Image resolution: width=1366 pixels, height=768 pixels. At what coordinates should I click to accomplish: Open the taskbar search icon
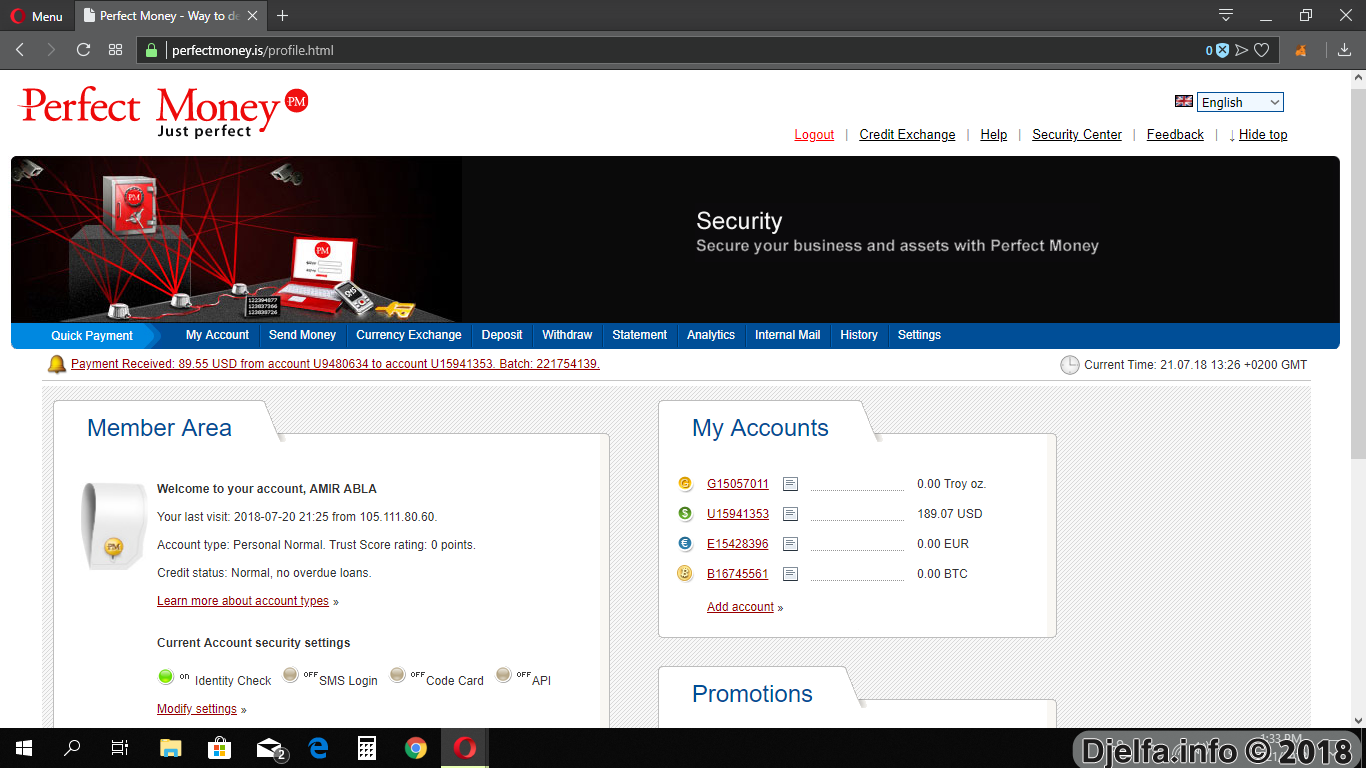72,748
